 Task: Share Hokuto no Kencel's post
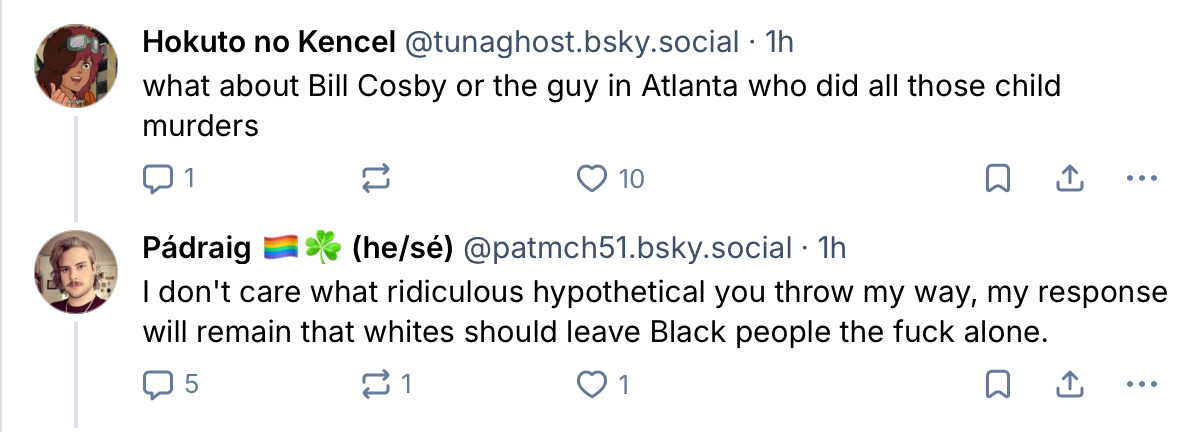pyautogui.click(x=1070, y=179)
